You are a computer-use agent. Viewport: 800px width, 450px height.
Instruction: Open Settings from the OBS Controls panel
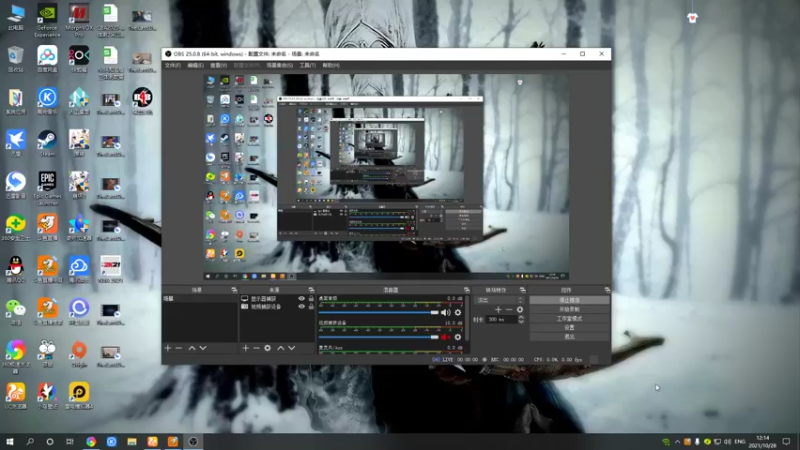click(x=569, y=328)
